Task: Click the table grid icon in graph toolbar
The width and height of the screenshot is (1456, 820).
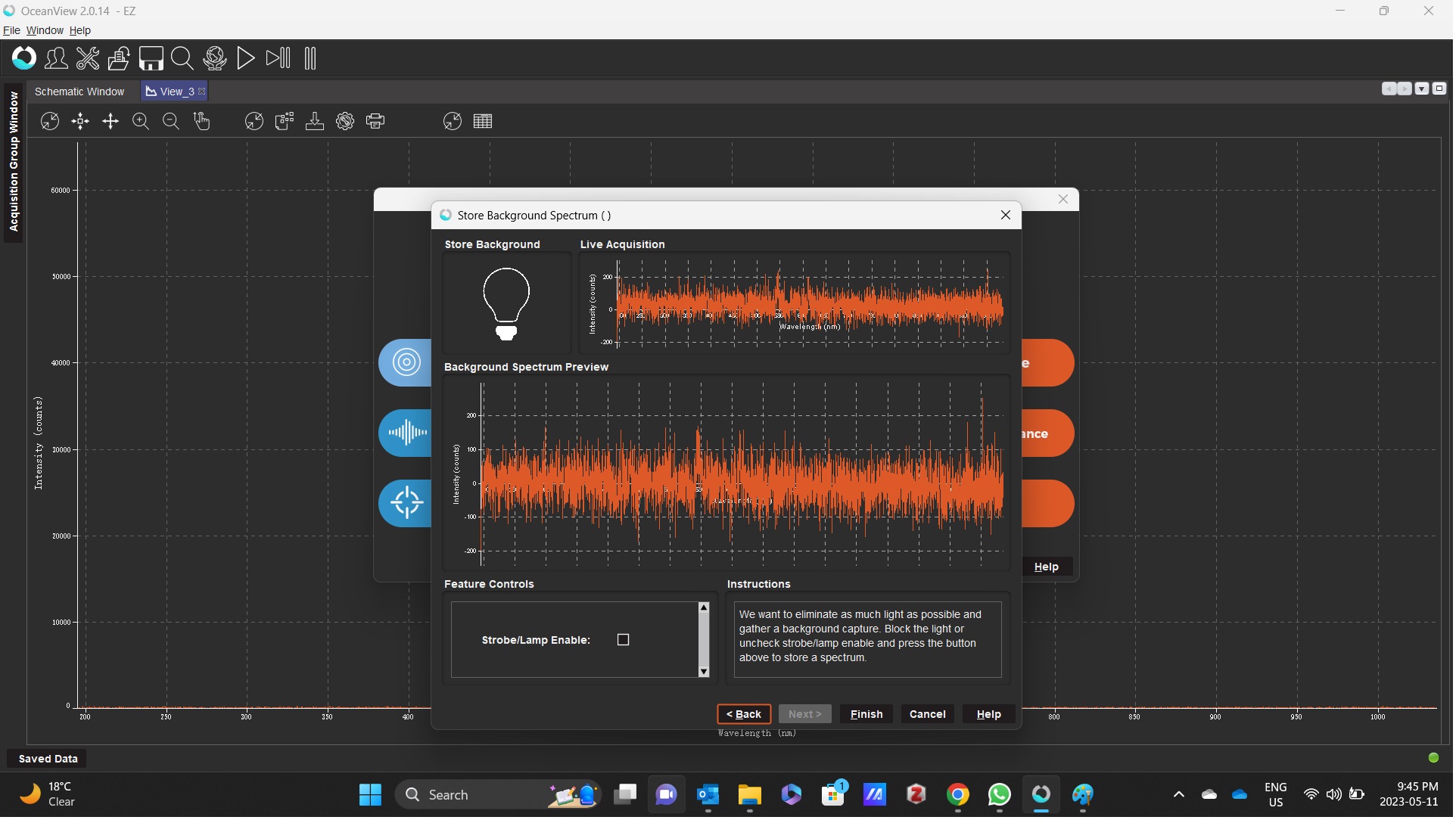Action: click(483, 122)
